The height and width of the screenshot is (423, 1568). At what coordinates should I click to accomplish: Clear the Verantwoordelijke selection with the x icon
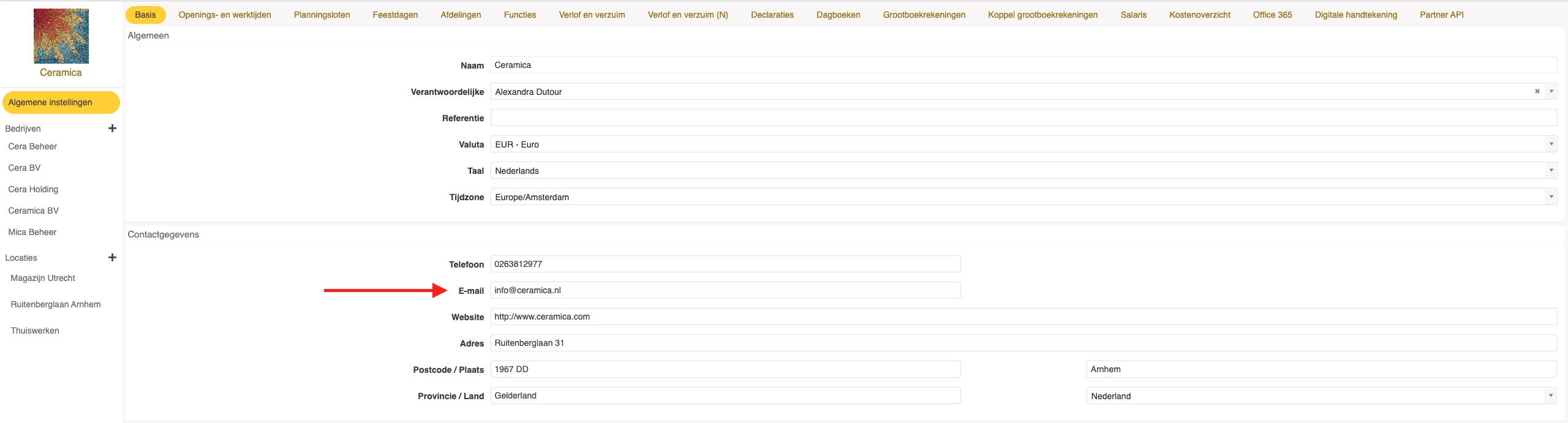point(1537,91)
